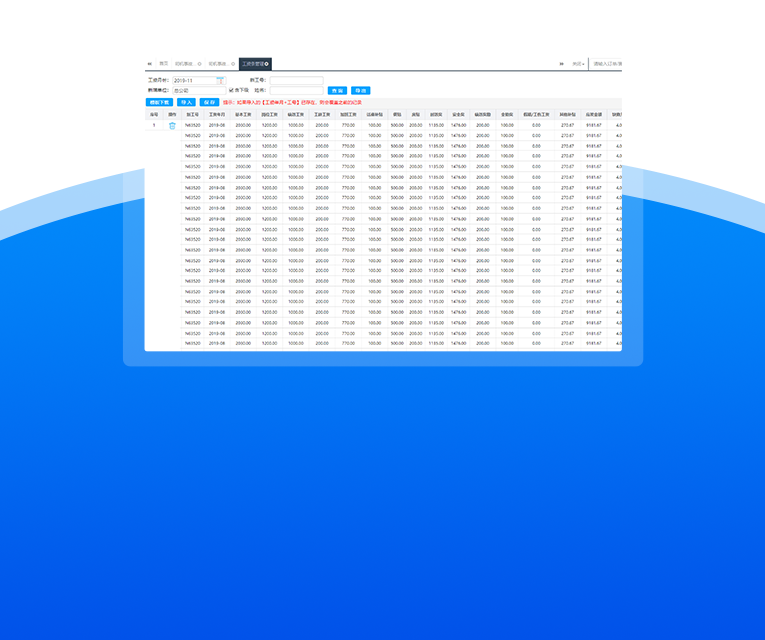Viewport: 765px width, 640px height.
Task: Click the 模板下载 button
Action: 159,102
